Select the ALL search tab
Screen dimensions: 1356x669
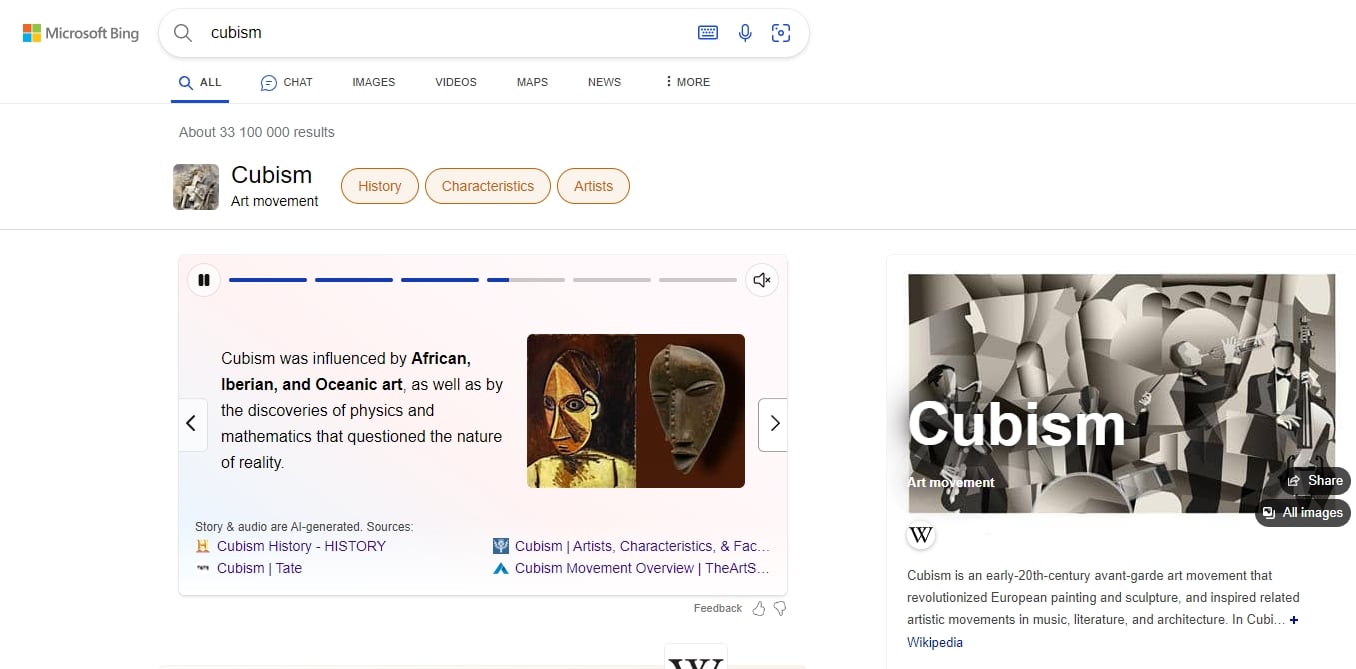click(x=200, y=82)
